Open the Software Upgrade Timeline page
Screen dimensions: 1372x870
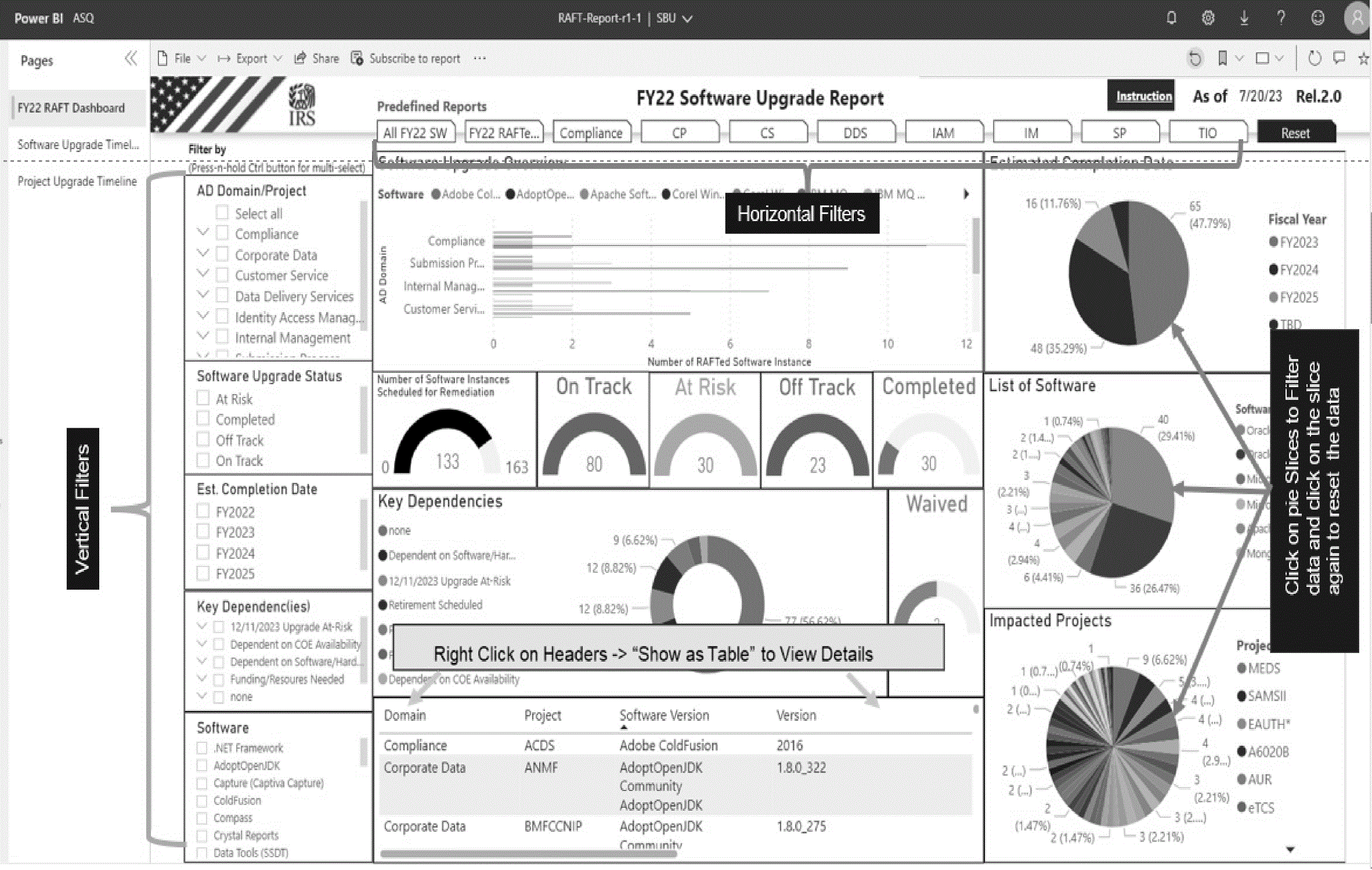click(x=78, y=145)
